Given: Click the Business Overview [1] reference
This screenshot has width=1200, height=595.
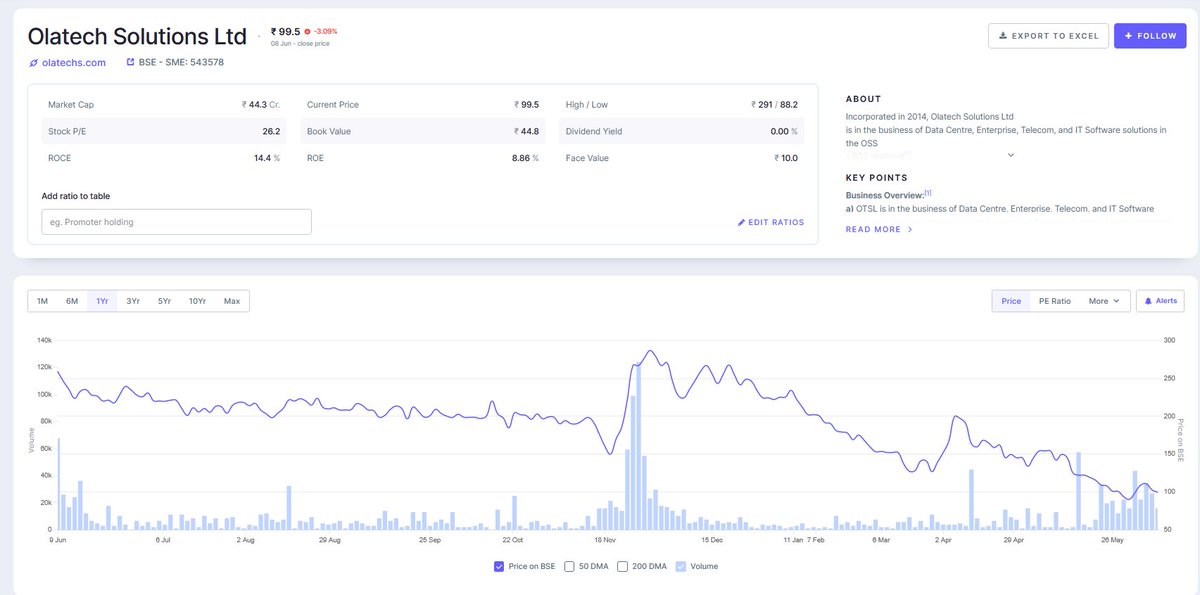Looking at the screenshot, I should [928, 193].
